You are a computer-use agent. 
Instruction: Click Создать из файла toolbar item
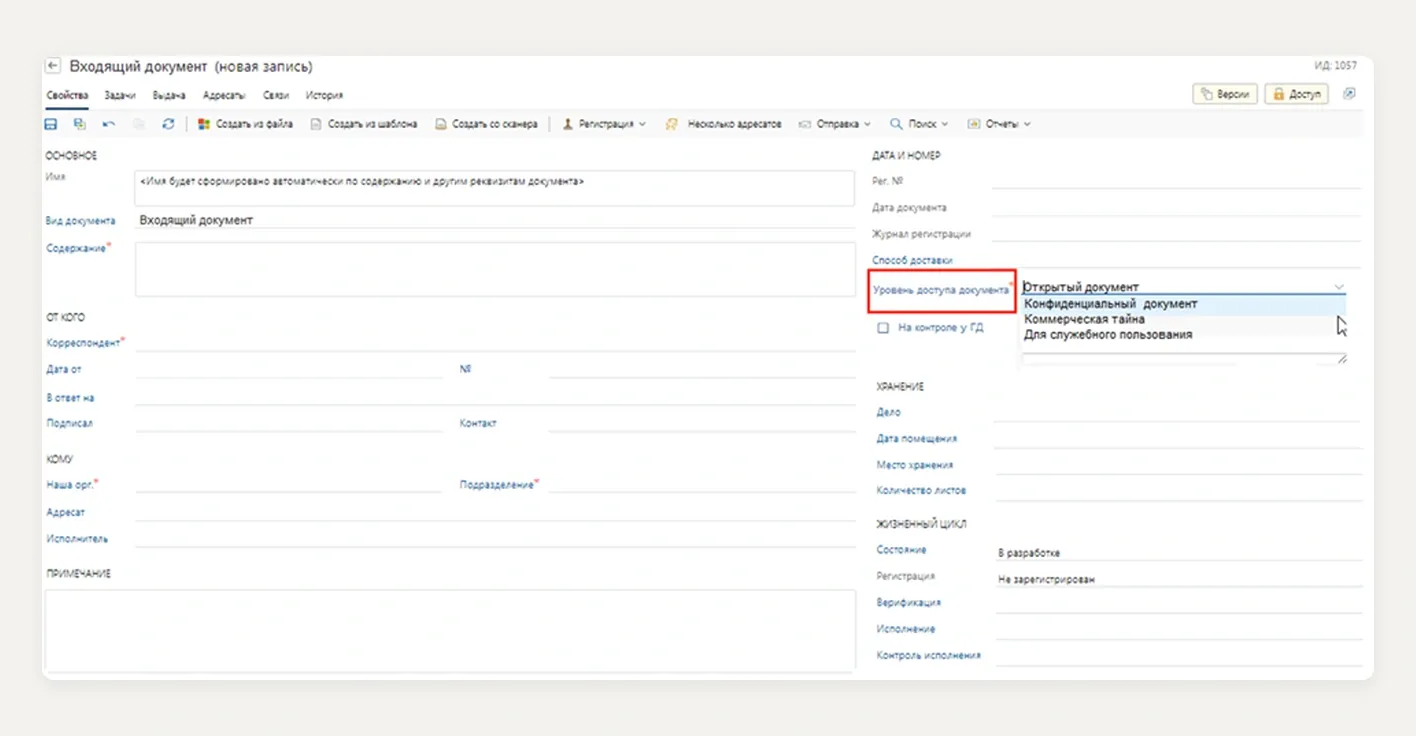click(245, 124)
